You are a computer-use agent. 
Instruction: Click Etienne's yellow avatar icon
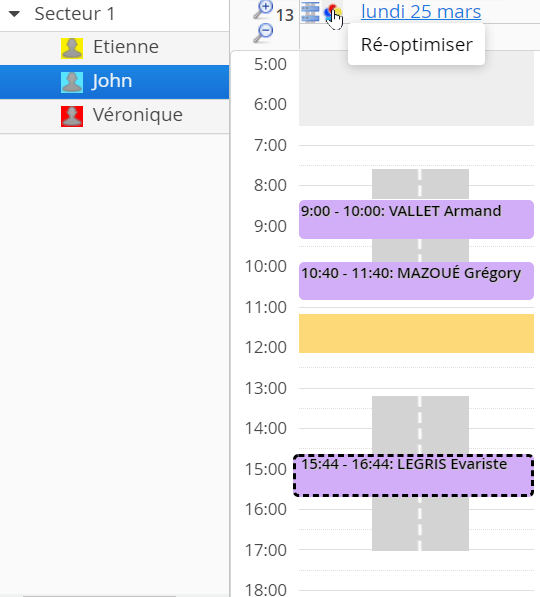coord(72,48)
